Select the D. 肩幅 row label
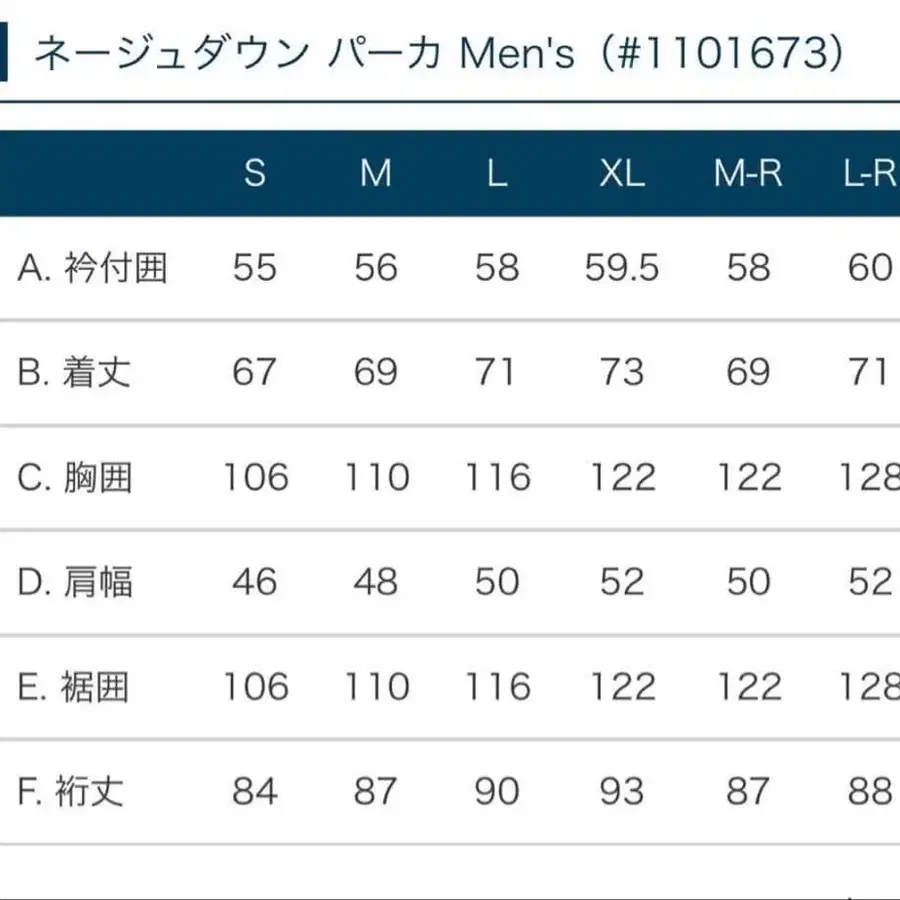900x900 pixels. tap(75, 582)
